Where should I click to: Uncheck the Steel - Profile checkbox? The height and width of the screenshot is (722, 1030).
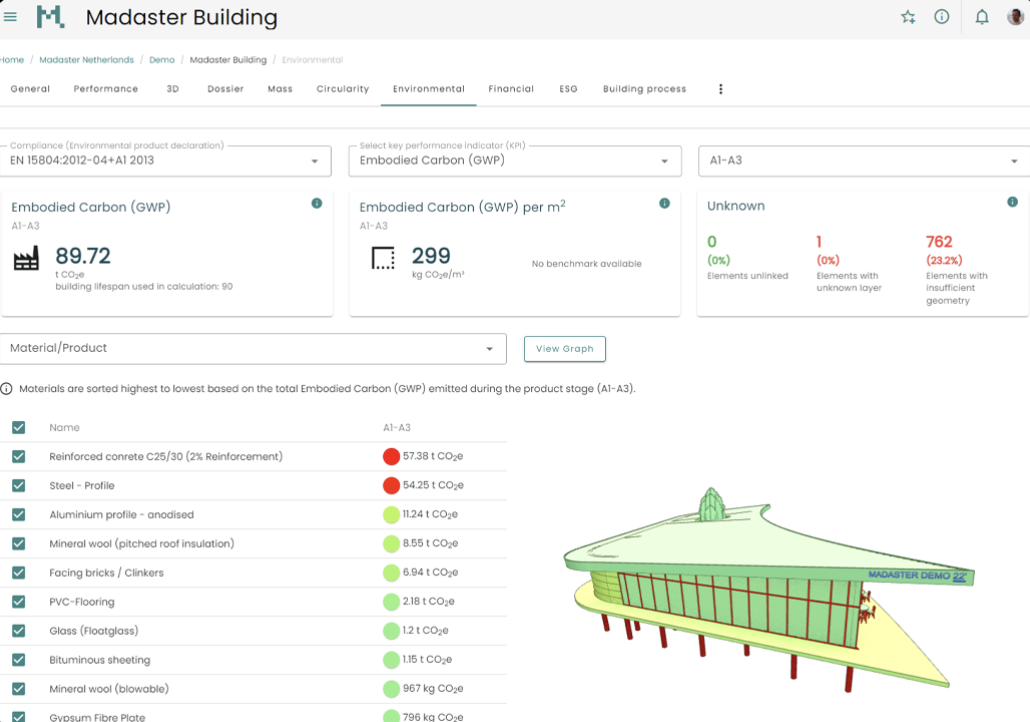pos(19,485)
